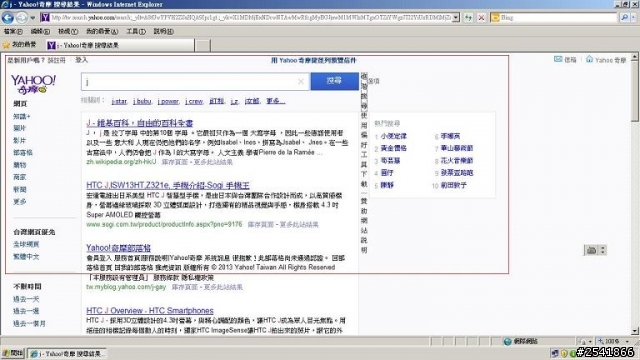
Task: Click the Yahoo奇摩 home icon link
Action: click(606, 60)
